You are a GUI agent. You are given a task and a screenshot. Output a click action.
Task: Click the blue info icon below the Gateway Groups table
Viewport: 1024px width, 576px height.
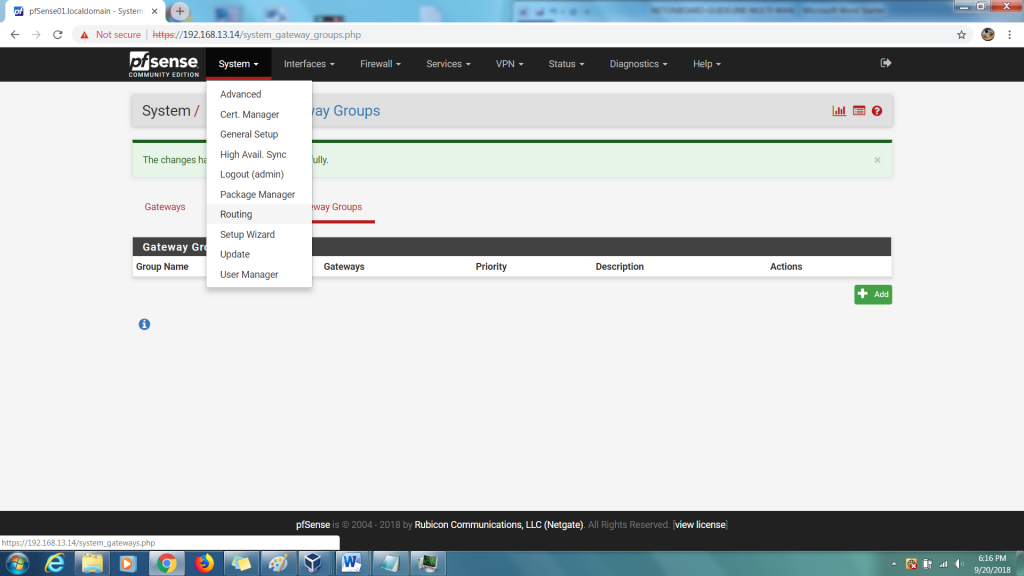144,324
